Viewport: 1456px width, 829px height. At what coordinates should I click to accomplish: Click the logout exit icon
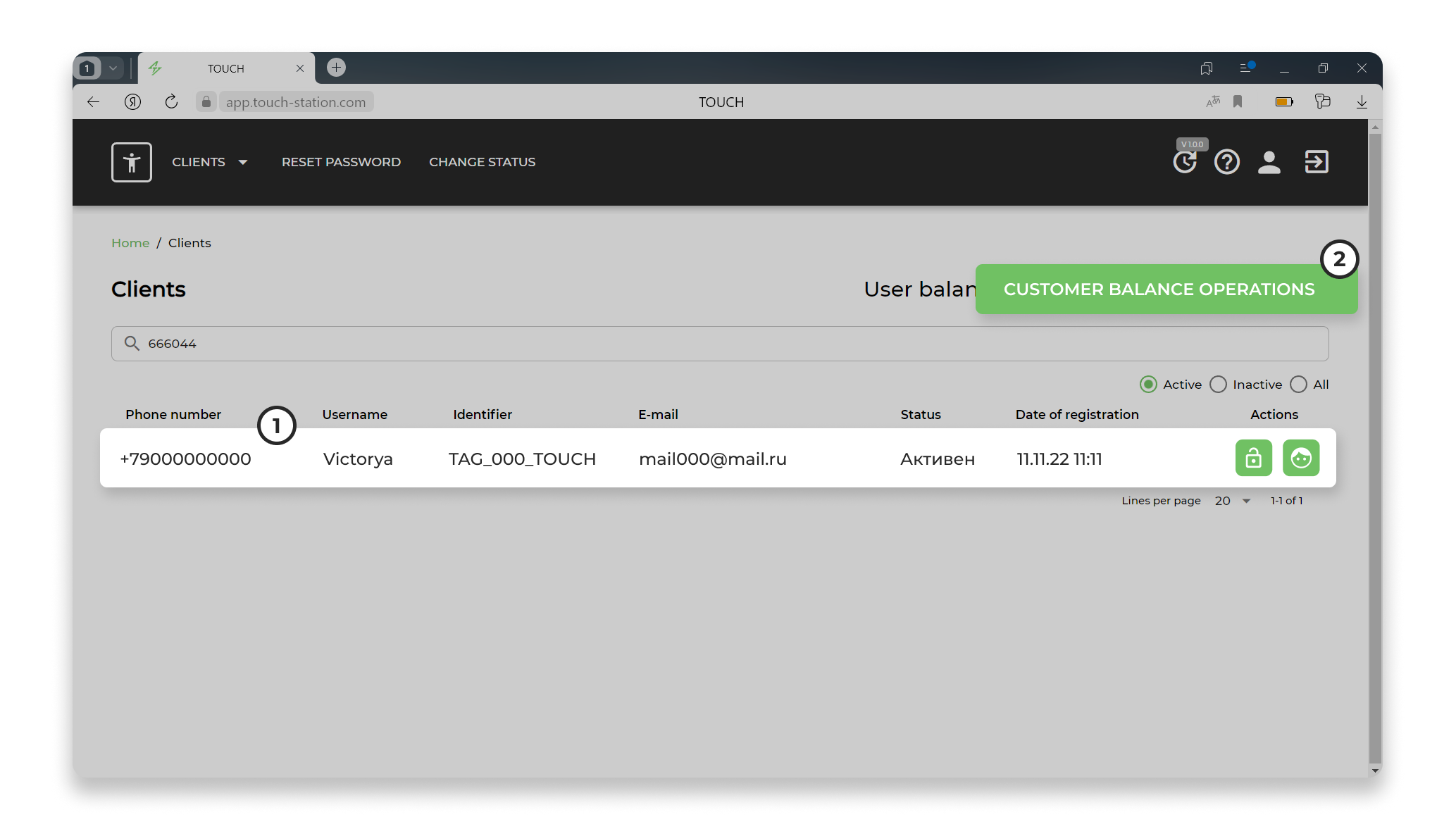coord(1316,162)
